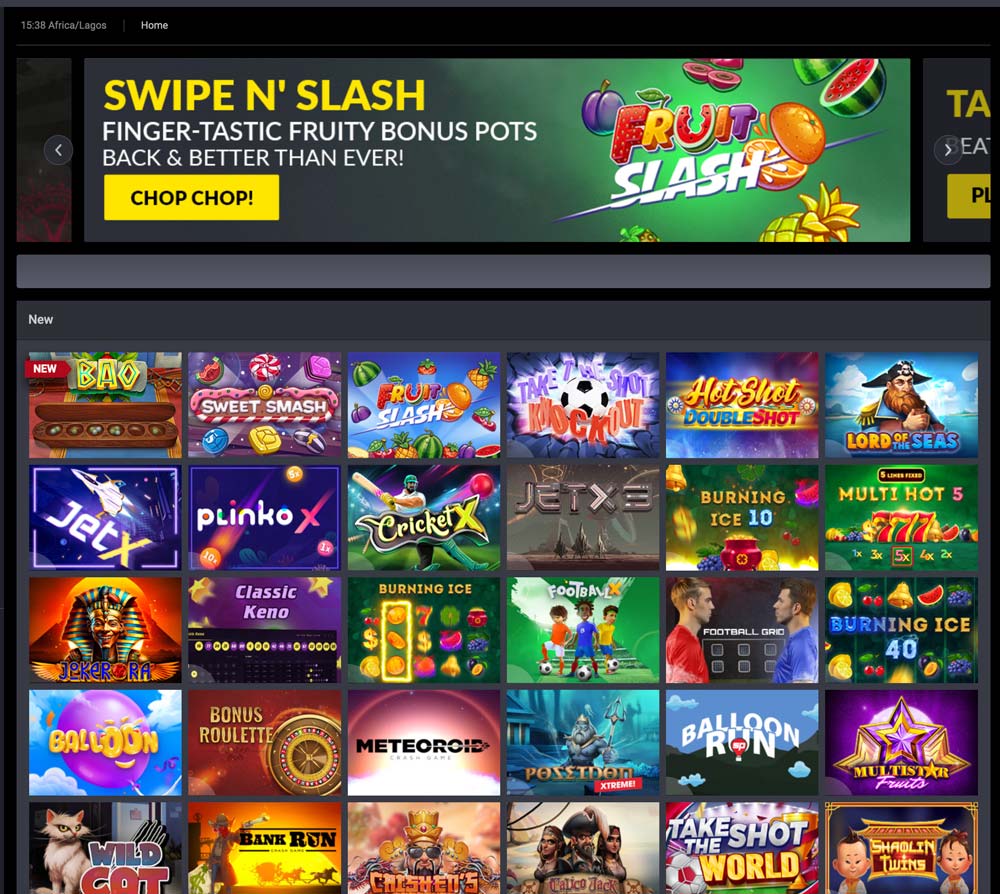
Task: Launch the CricketX game tile
Action: (x=424, y=517)
